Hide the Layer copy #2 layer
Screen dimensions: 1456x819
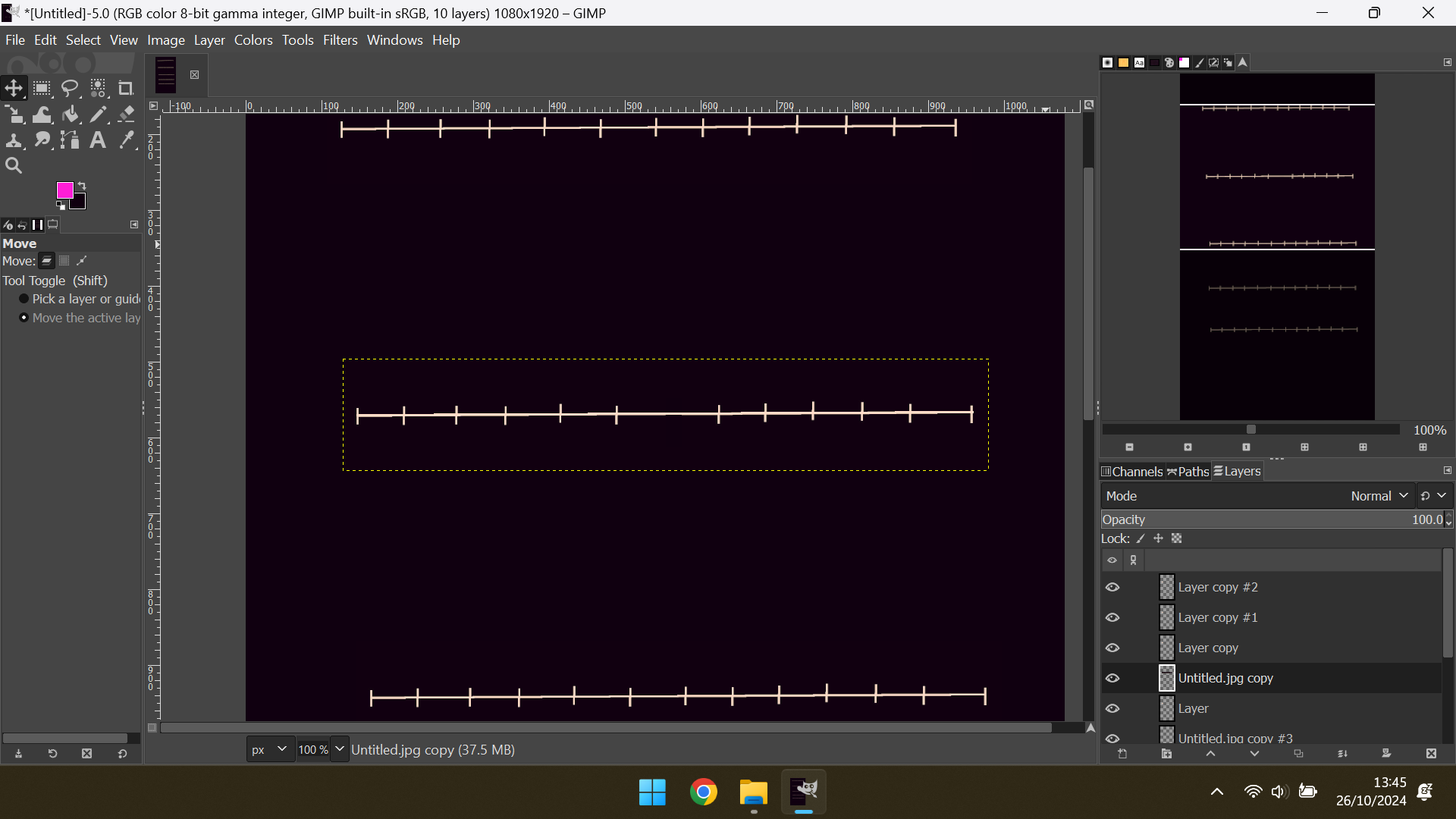click(1112, 587)
